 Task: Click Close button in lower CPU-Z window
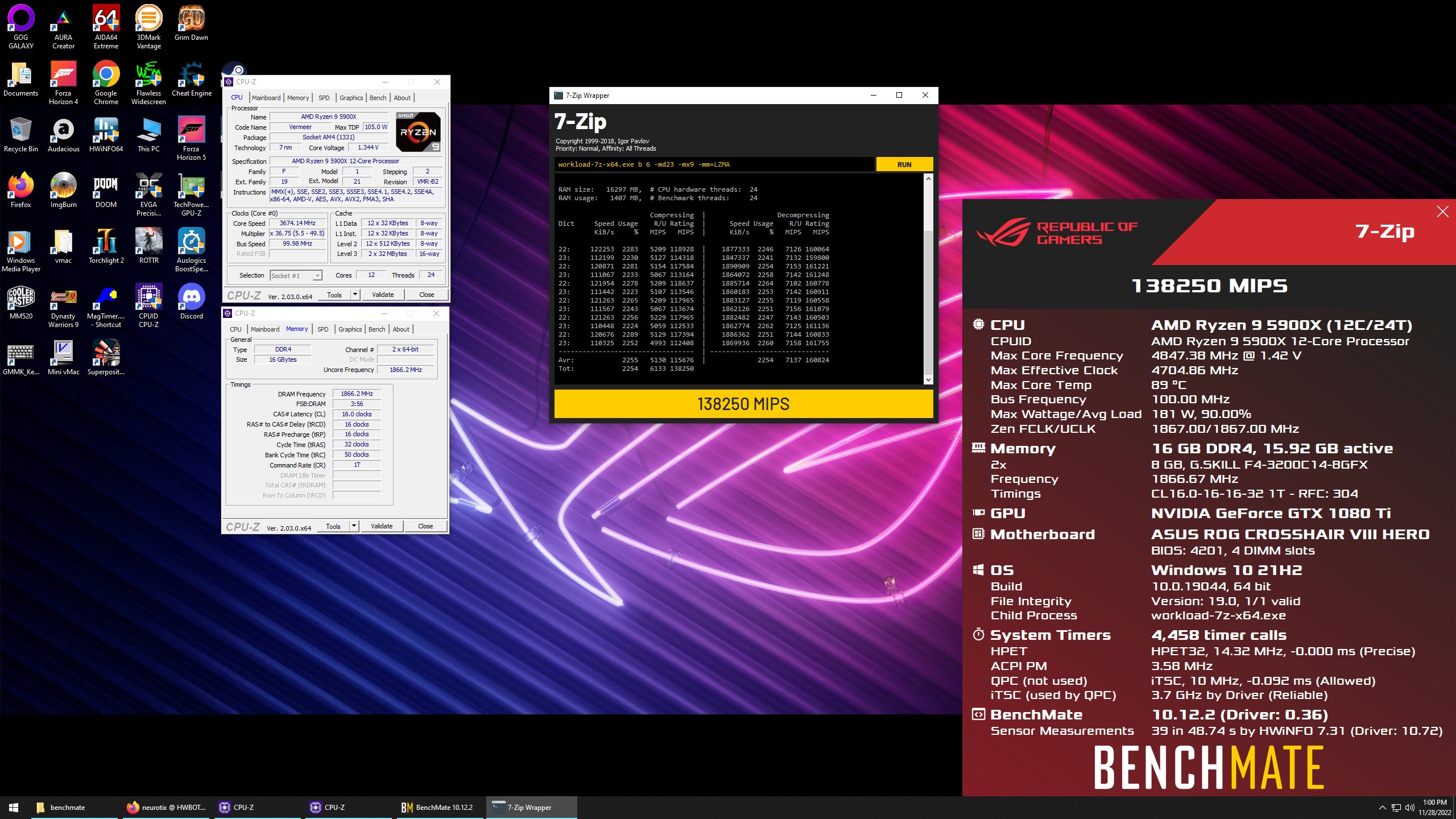click(x=425, y=526)
